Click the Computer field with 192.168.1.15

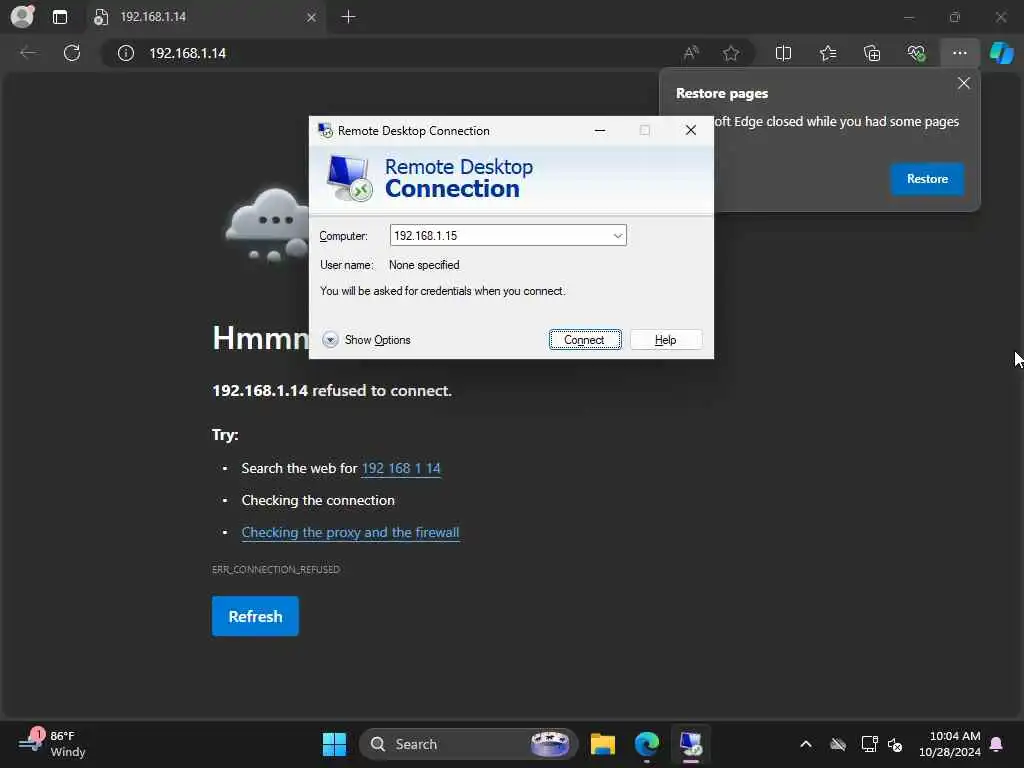(x=508, y=236)
